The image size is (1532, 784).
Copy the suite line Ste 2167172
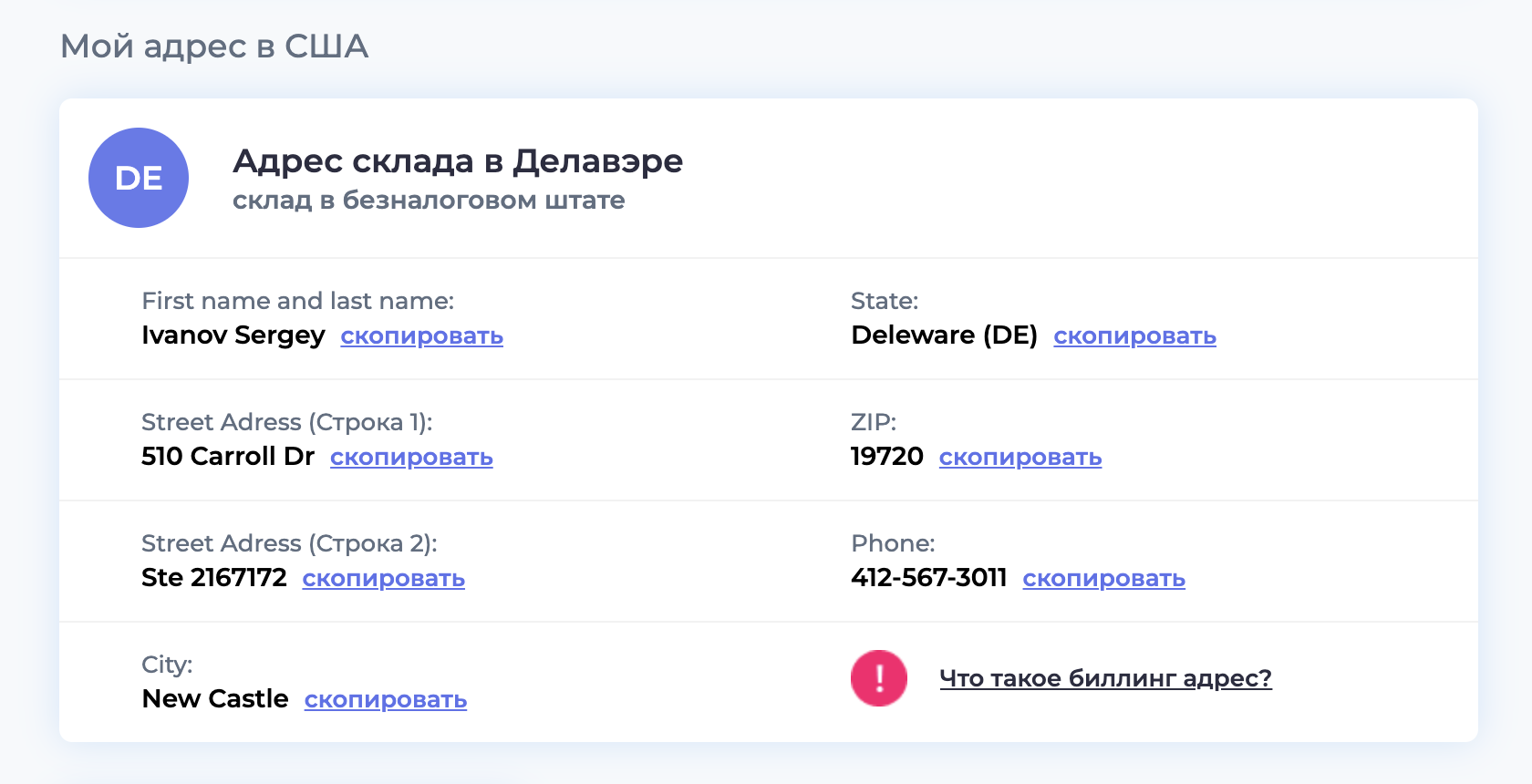click(383, 579)
